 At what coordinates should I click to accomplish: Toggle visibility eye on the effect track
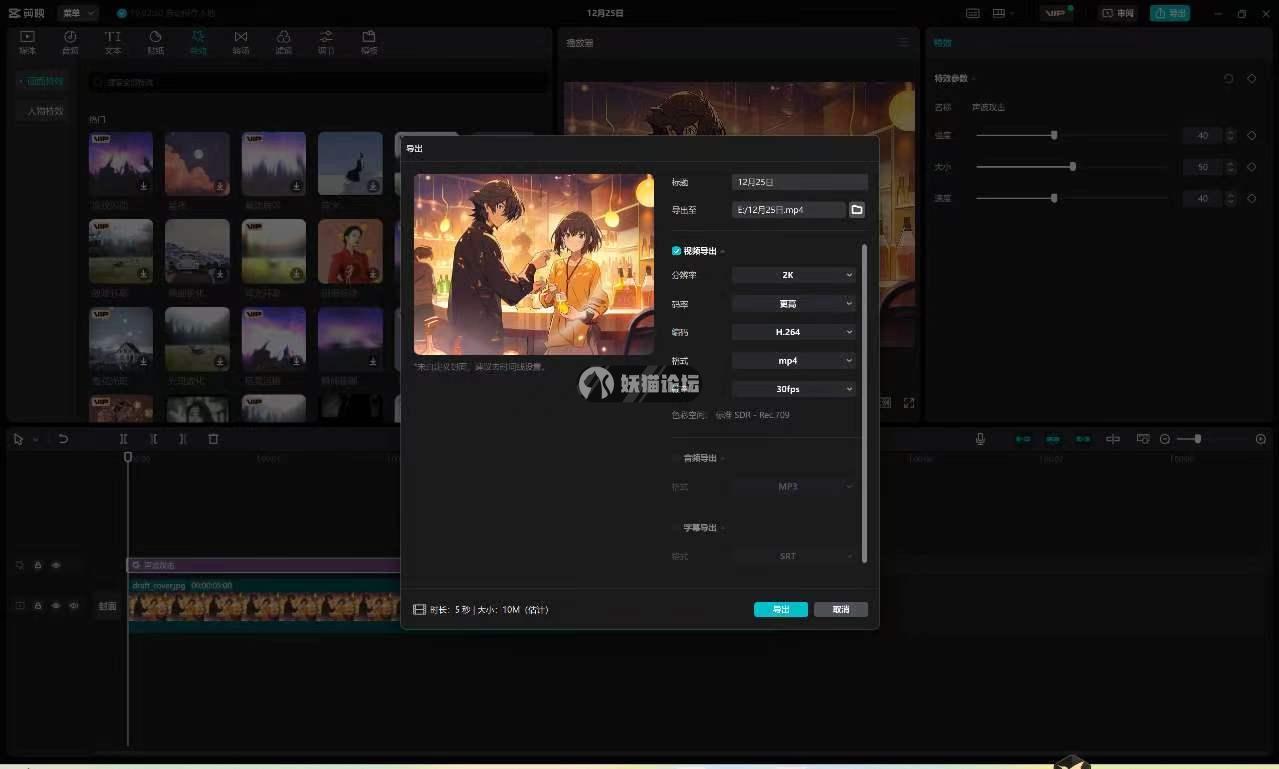(x=56, y=565)
